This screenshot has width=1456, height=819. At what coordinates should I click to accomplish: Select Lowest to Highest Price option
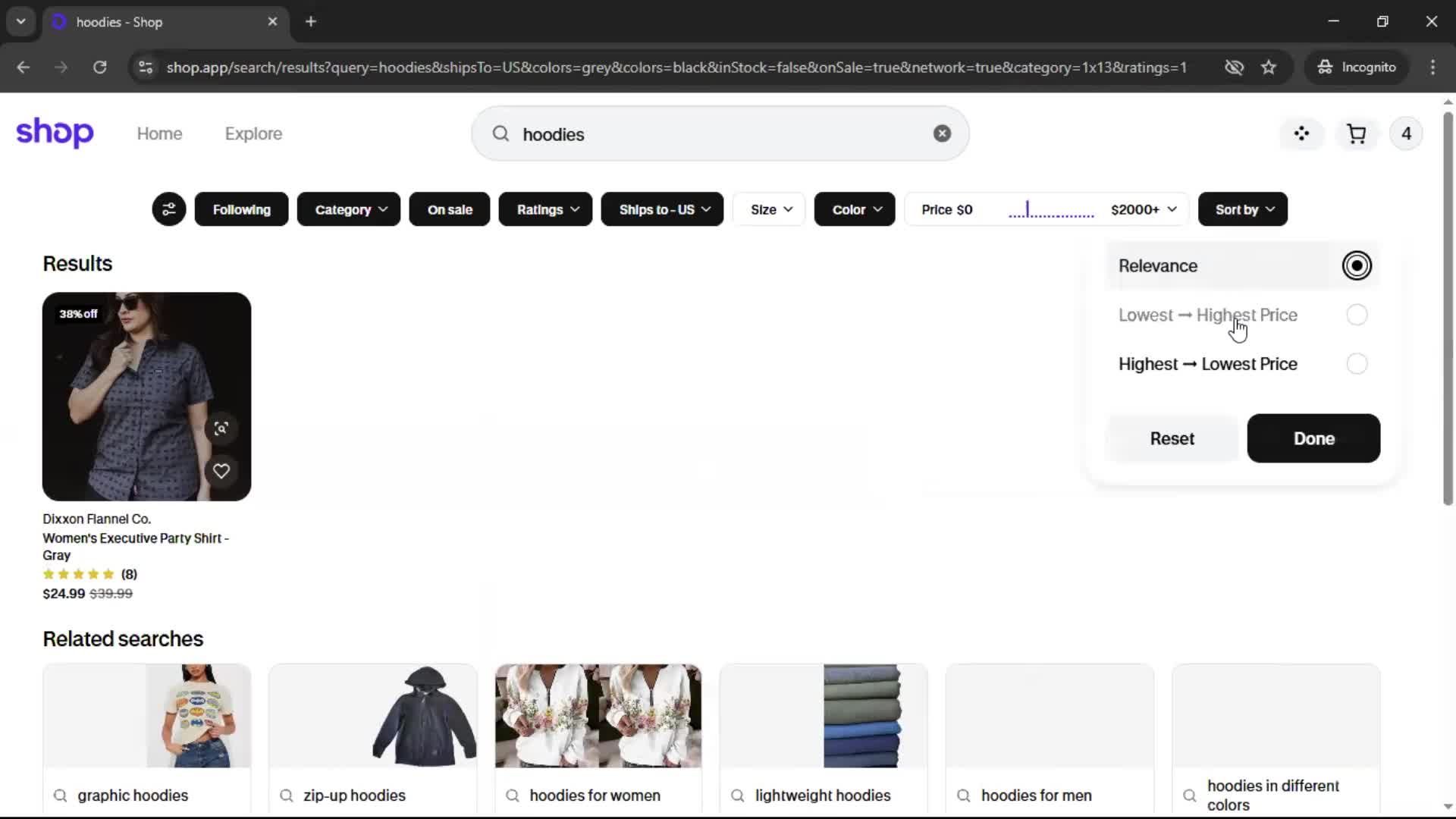[1356, 315]
